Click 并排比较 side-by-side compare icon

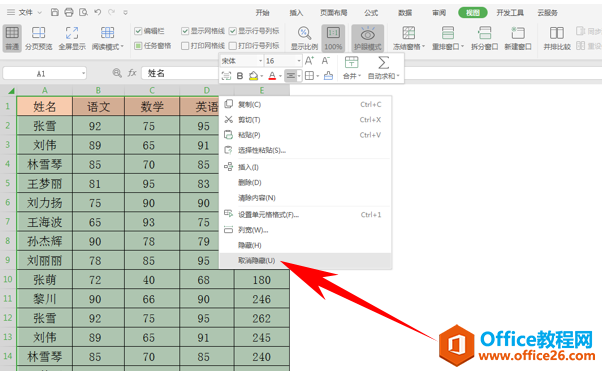(x=557, y=38)
